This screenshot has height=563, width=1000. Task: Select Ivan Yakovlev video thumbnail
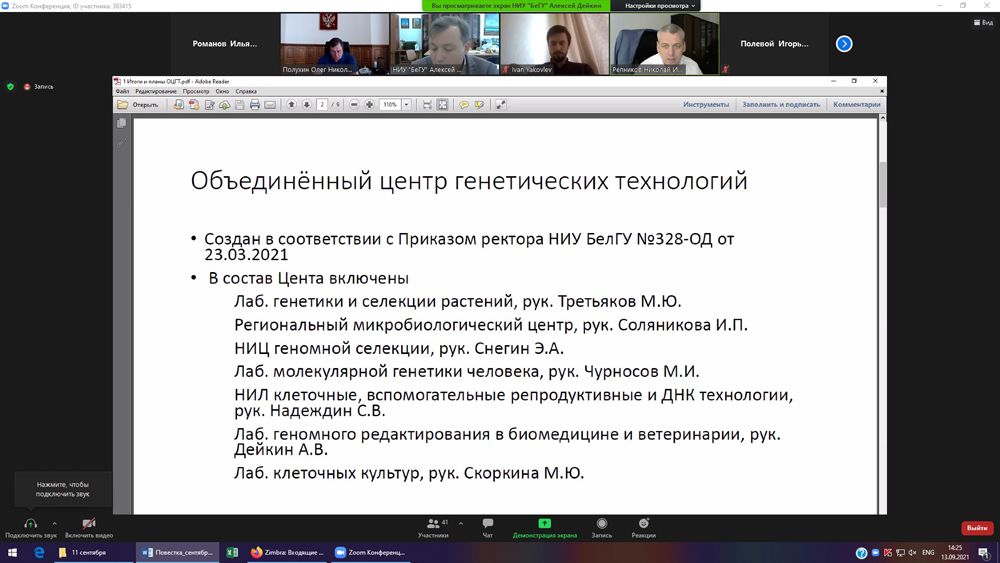point(554,44)
